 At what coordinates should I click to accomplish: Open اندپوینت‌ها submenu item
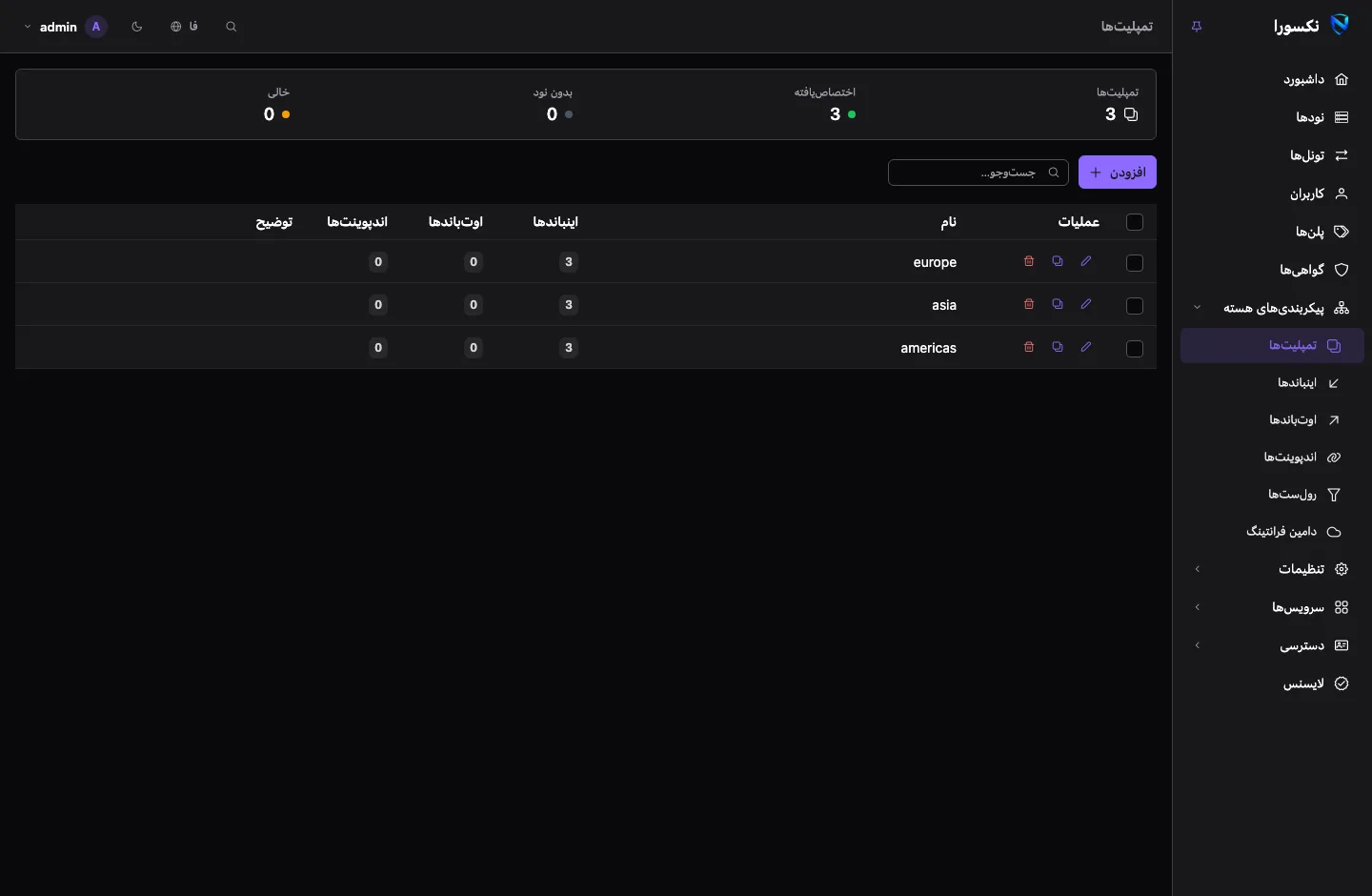[1272, 457]
